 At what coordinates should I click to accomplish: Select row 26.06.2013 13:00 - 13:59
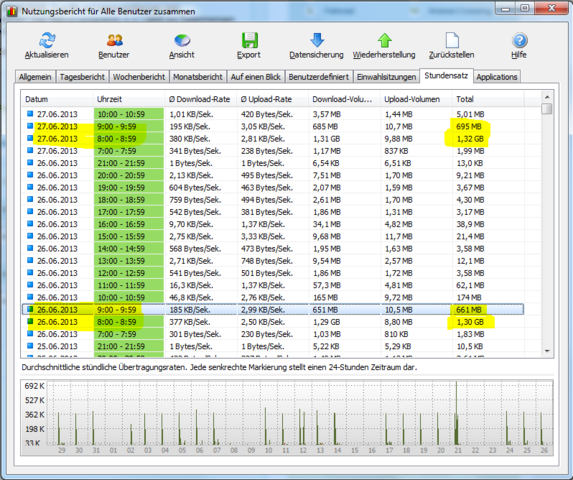[273, 261]
